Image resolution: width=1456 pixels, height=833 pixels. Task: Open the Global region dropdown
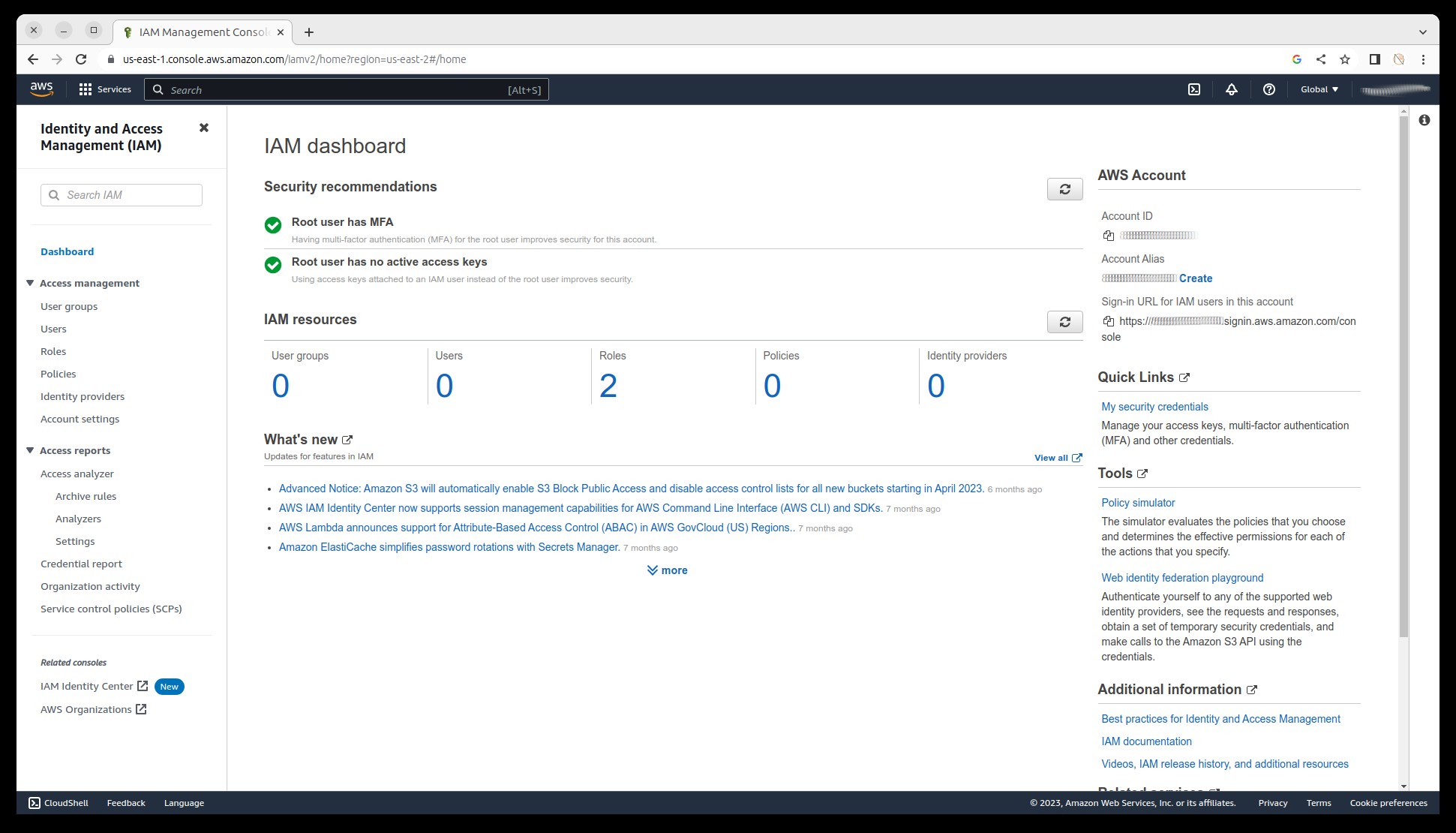[1319, 89]
